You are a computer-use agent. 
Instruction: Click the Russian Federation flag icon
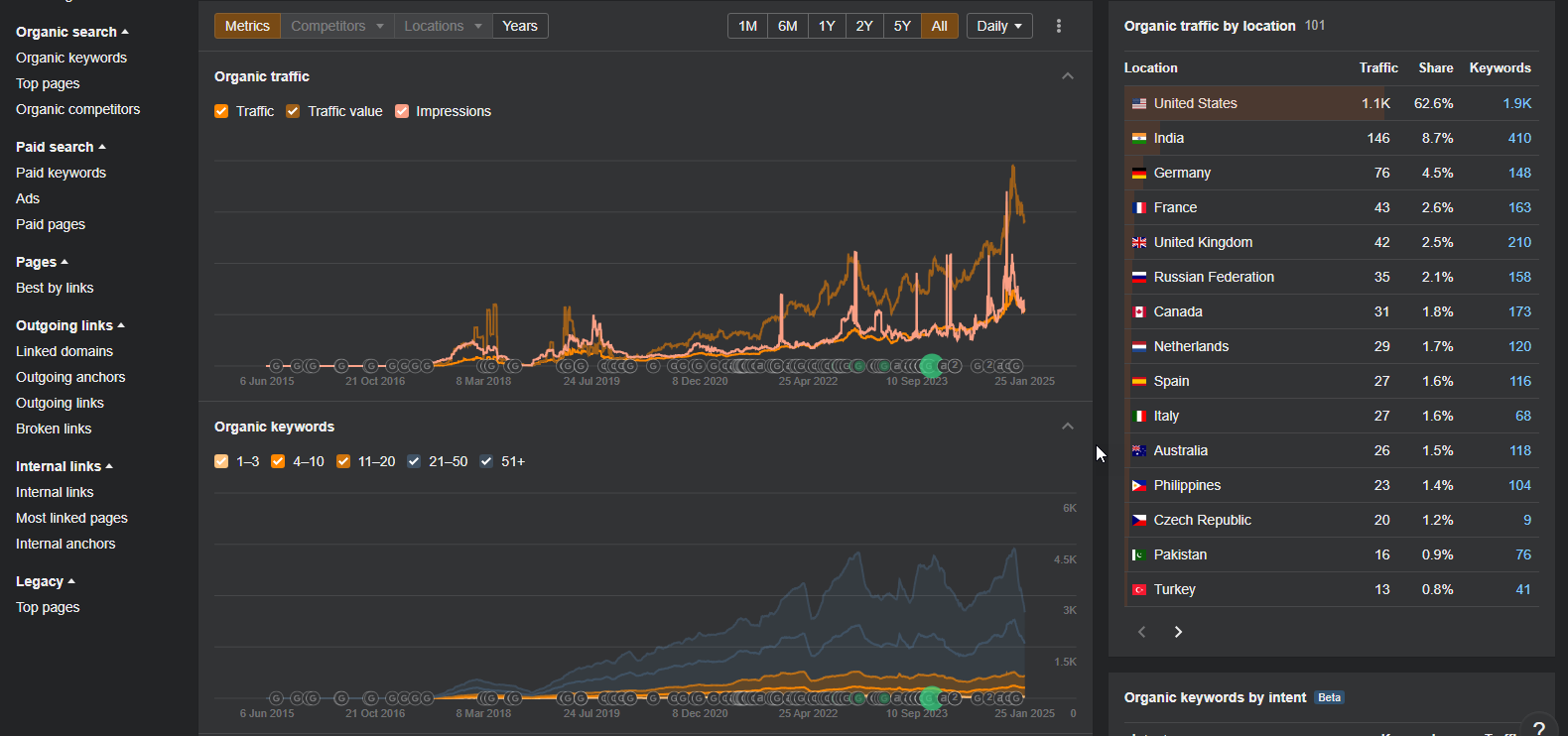(x=1139, y=277)
